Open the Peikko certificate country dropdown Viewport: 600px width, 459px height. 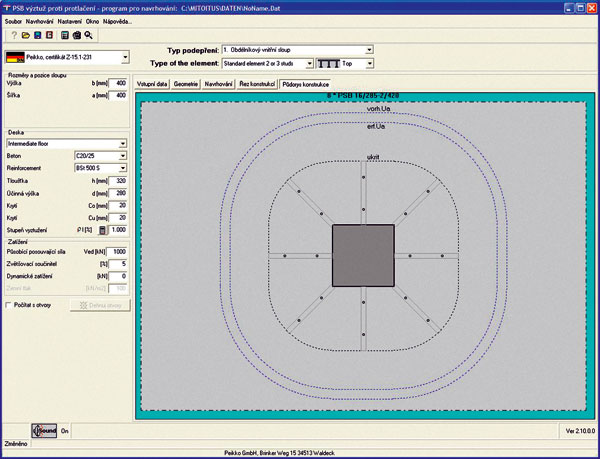point(123,58)
